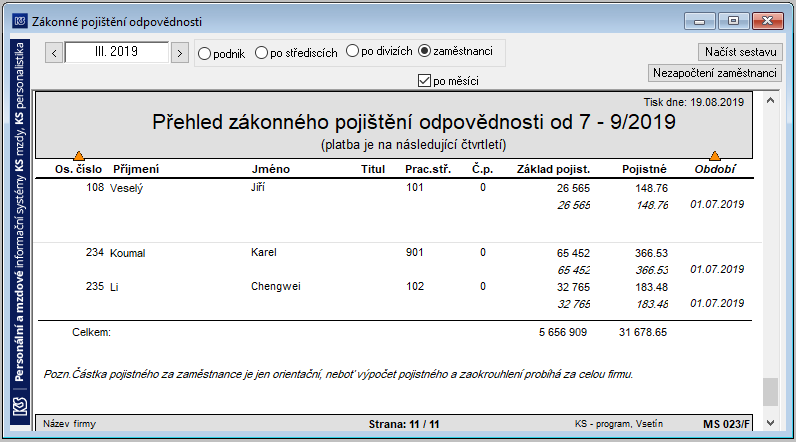Click orange sort marker above Os. číslo
The height and width of the screenshot is (442, 796).
point(79,156)
